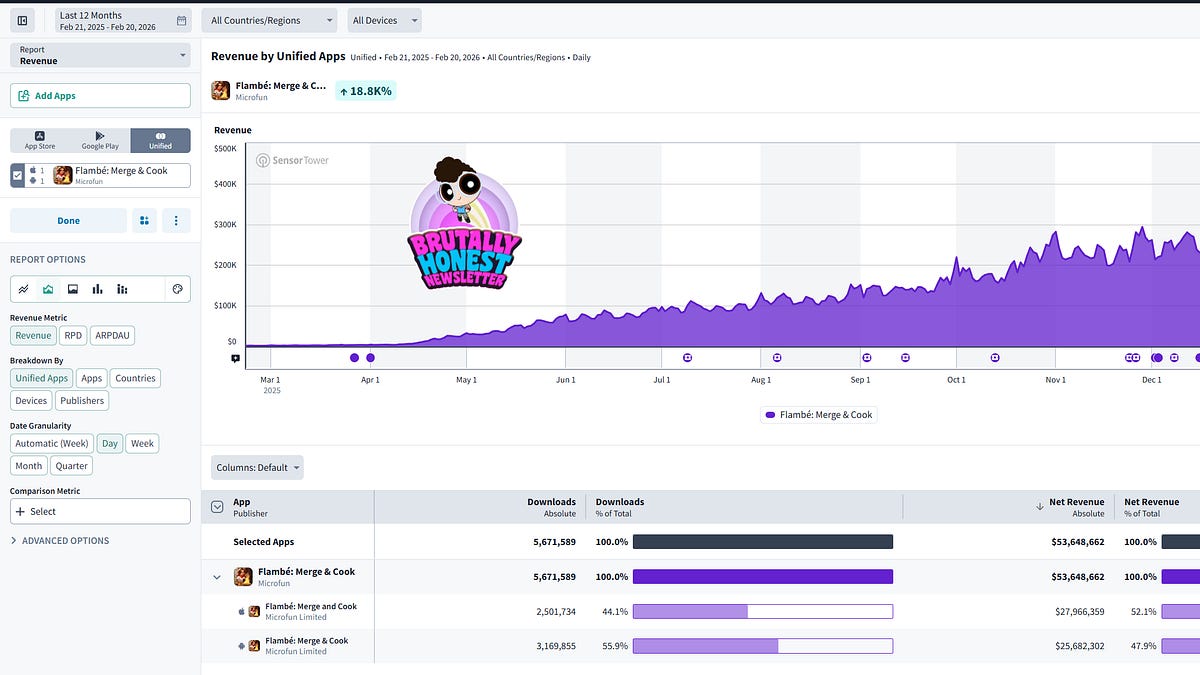Click the Apple icon in Merge and Cook row
The width and height of the screenshot is (1200, 675).
241,611
